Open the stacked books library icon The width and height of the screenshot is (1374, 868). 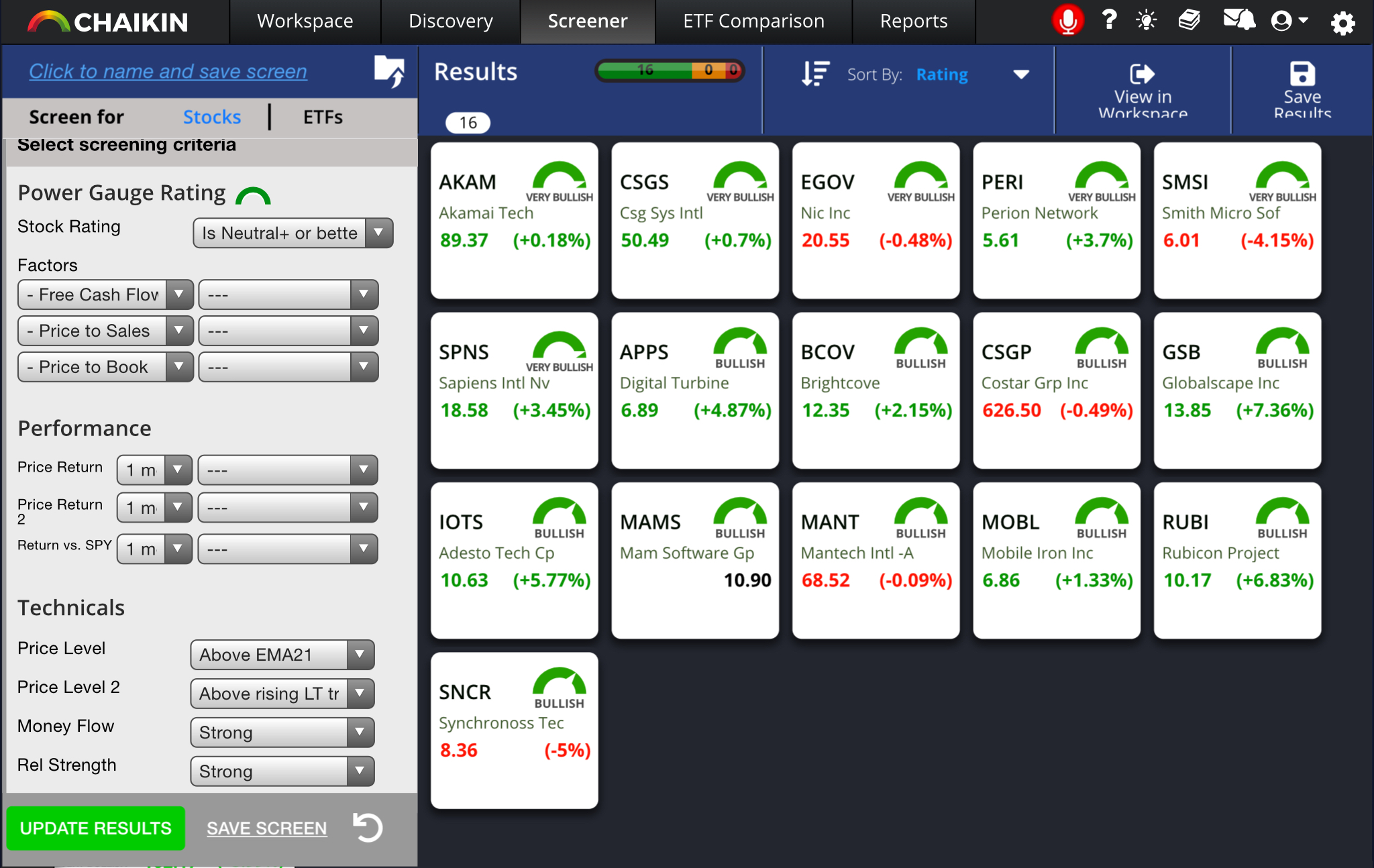pyautogui.click(x=1189, y=20)
